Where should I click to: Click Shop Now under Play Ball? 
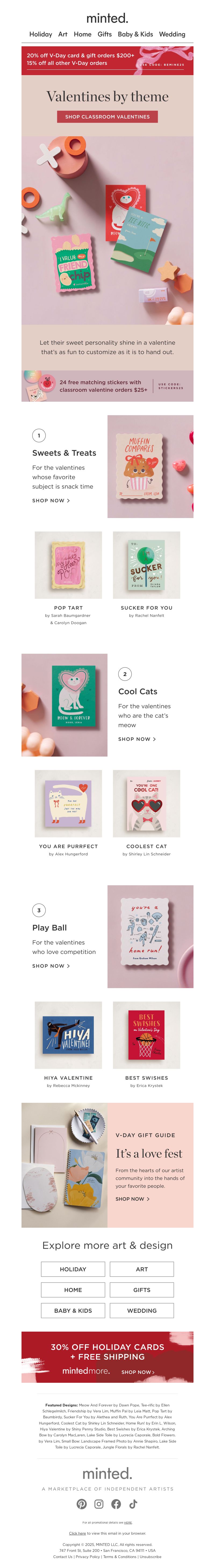coord(51,965)
